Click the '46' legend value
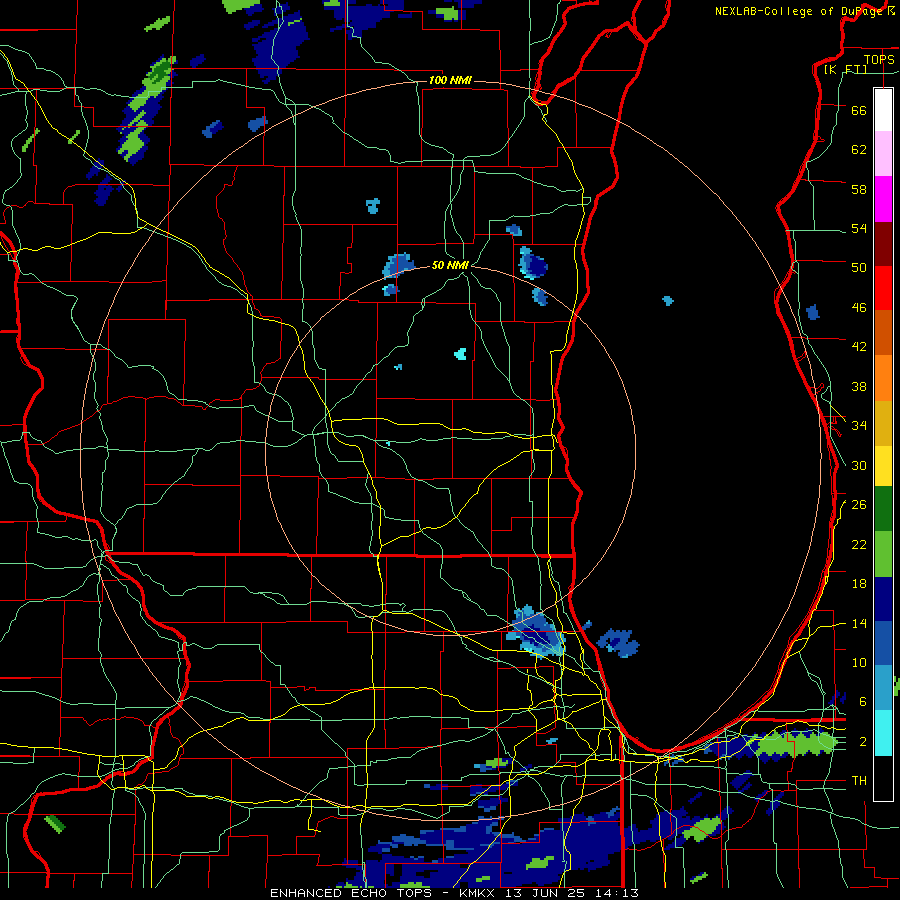This screenshot has width=900, height=900. pos(859,308)
